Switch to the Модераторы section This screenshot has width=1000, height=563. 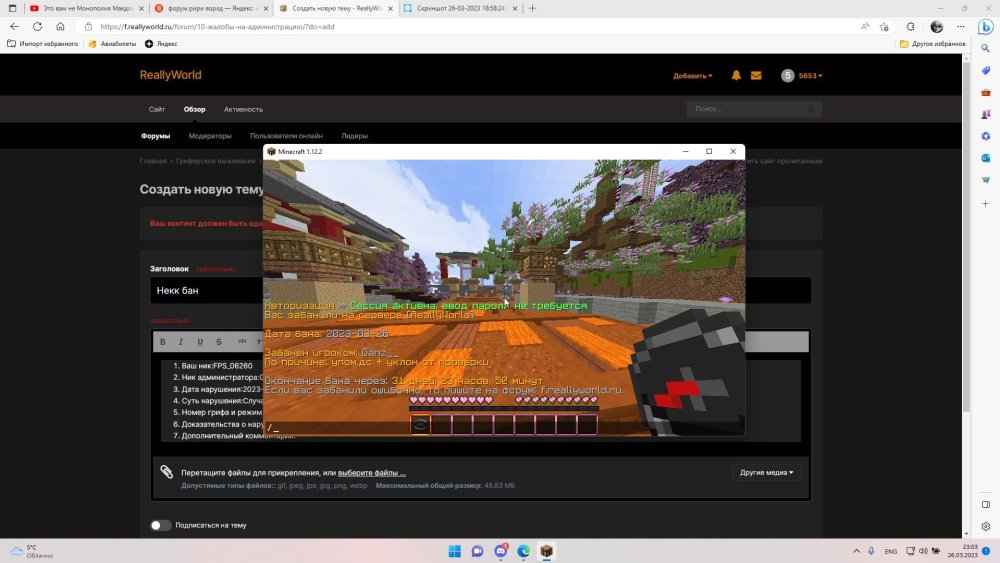click(x=210, y=136)
